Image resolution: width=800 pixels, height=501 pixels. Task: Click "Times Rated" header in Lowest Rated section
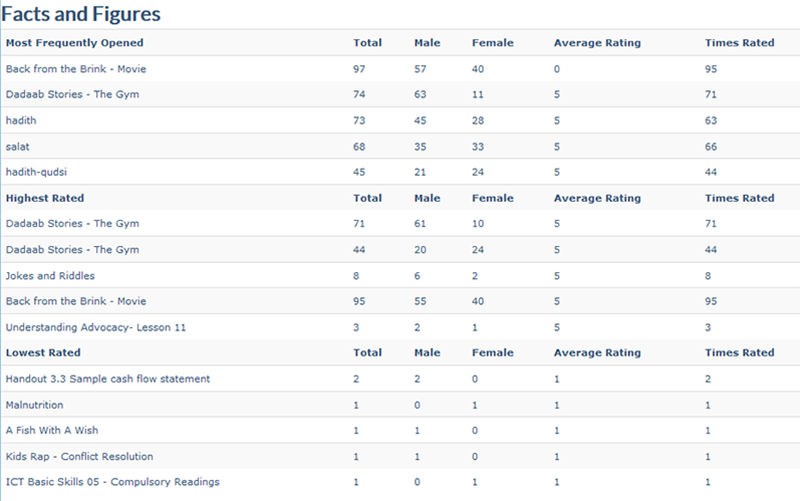point(739,353)
